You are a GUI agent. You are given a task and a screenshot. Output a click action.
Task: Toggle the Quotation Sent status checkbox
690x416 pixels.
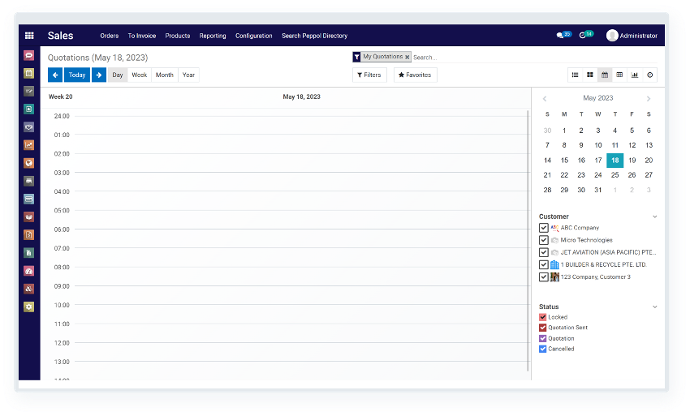(543, 328)
